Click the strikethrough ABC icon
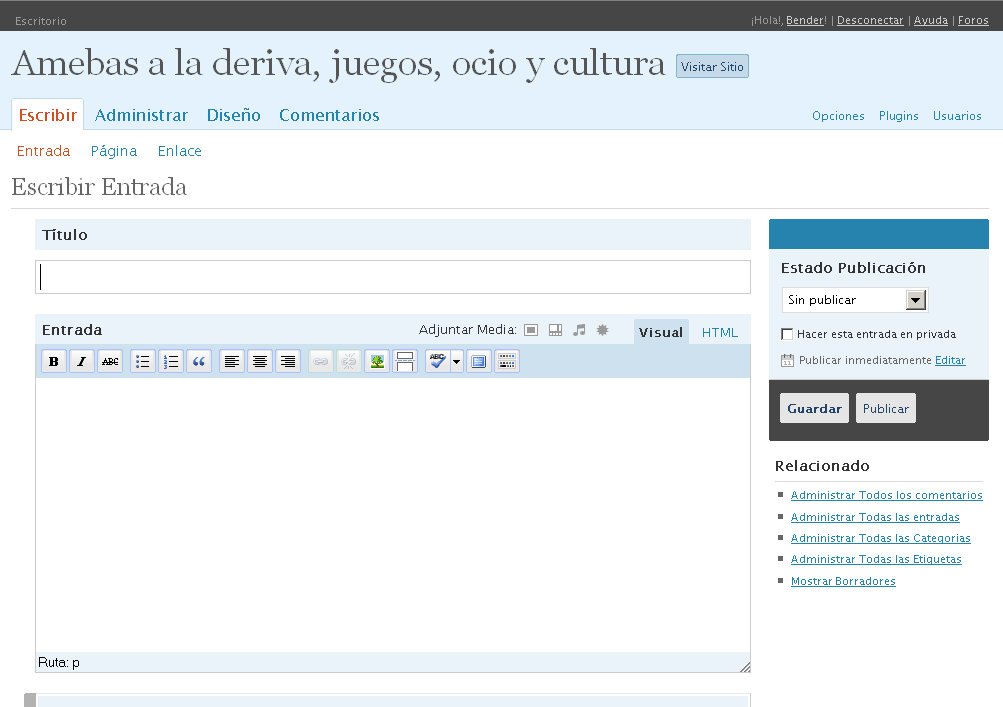 point(110,362)
